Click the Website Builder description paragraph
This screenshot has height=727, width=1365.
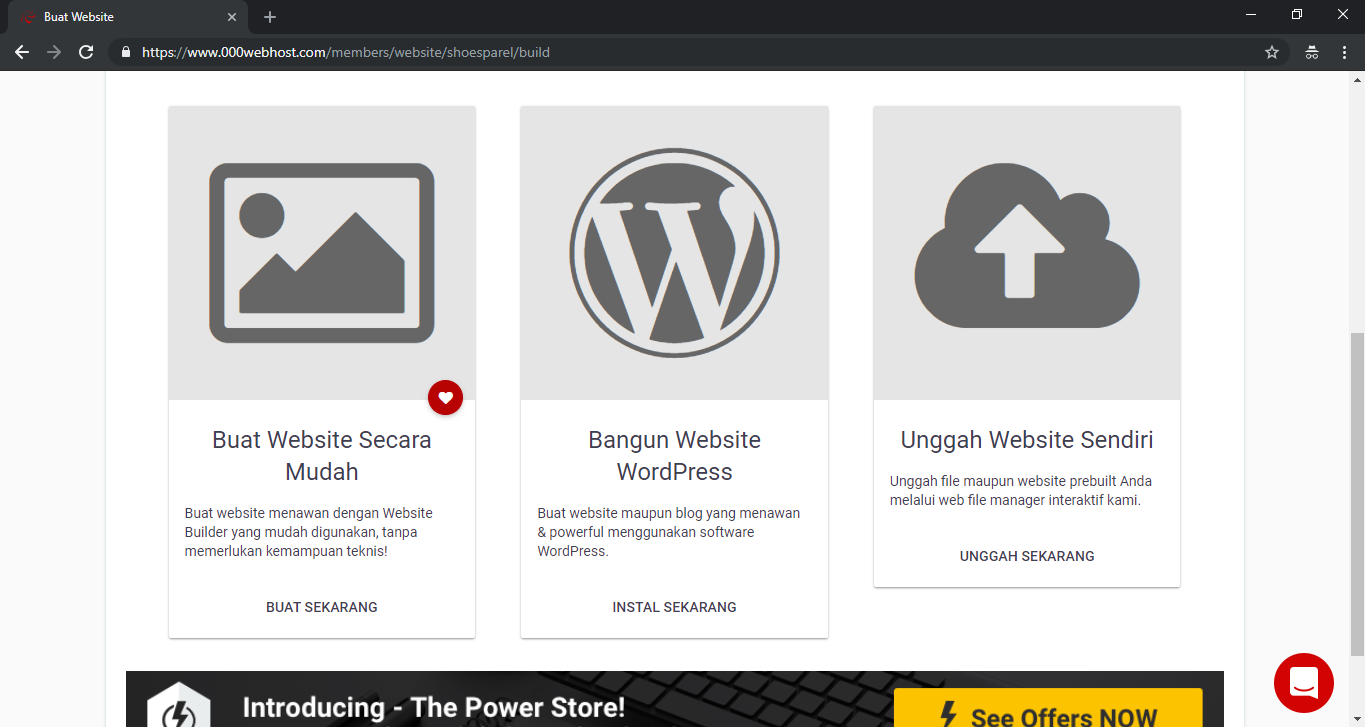pos(309,532)
